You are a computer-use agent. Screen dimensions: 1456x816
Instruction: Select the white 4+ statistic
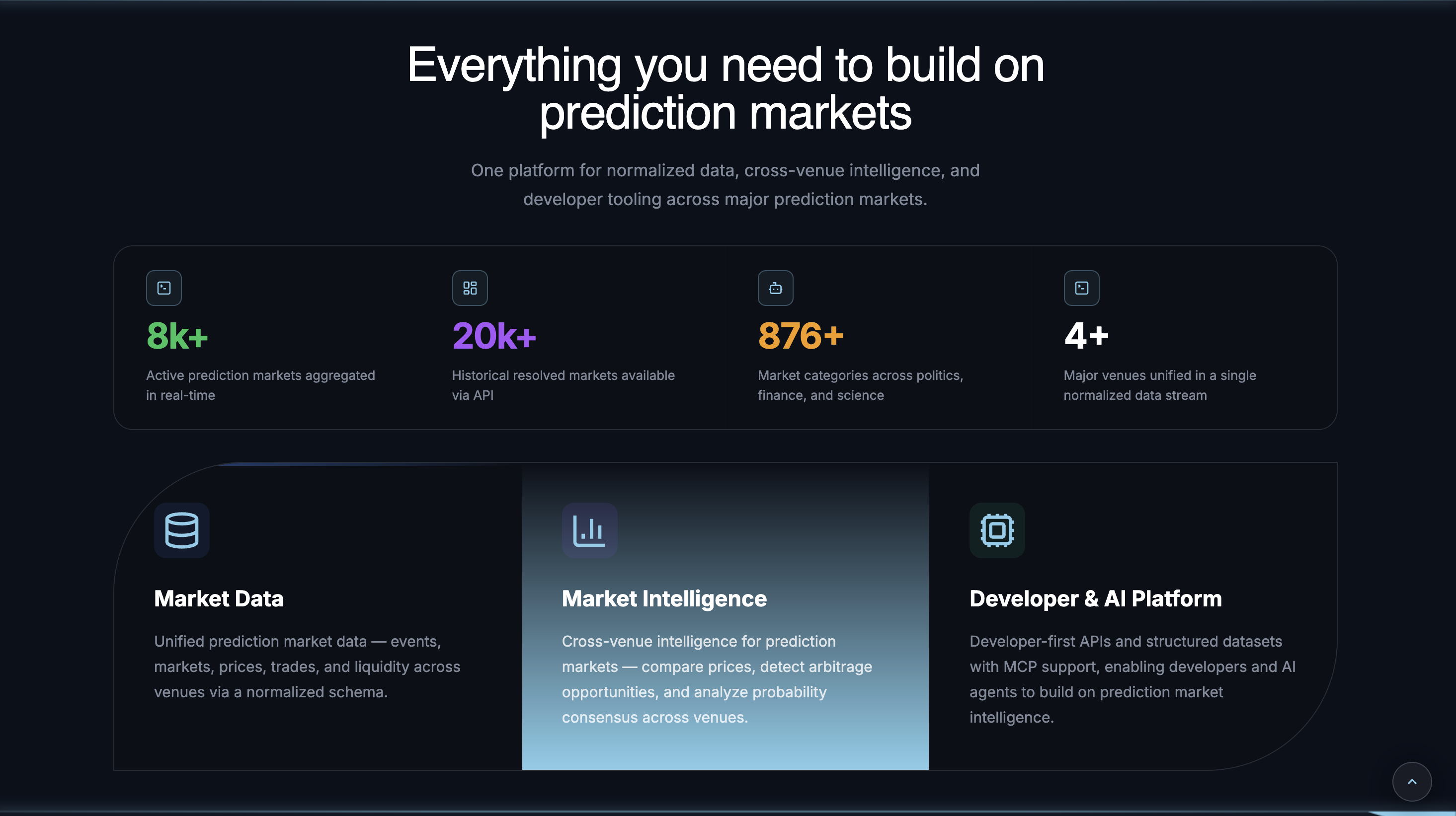(x=1086, y=336)
